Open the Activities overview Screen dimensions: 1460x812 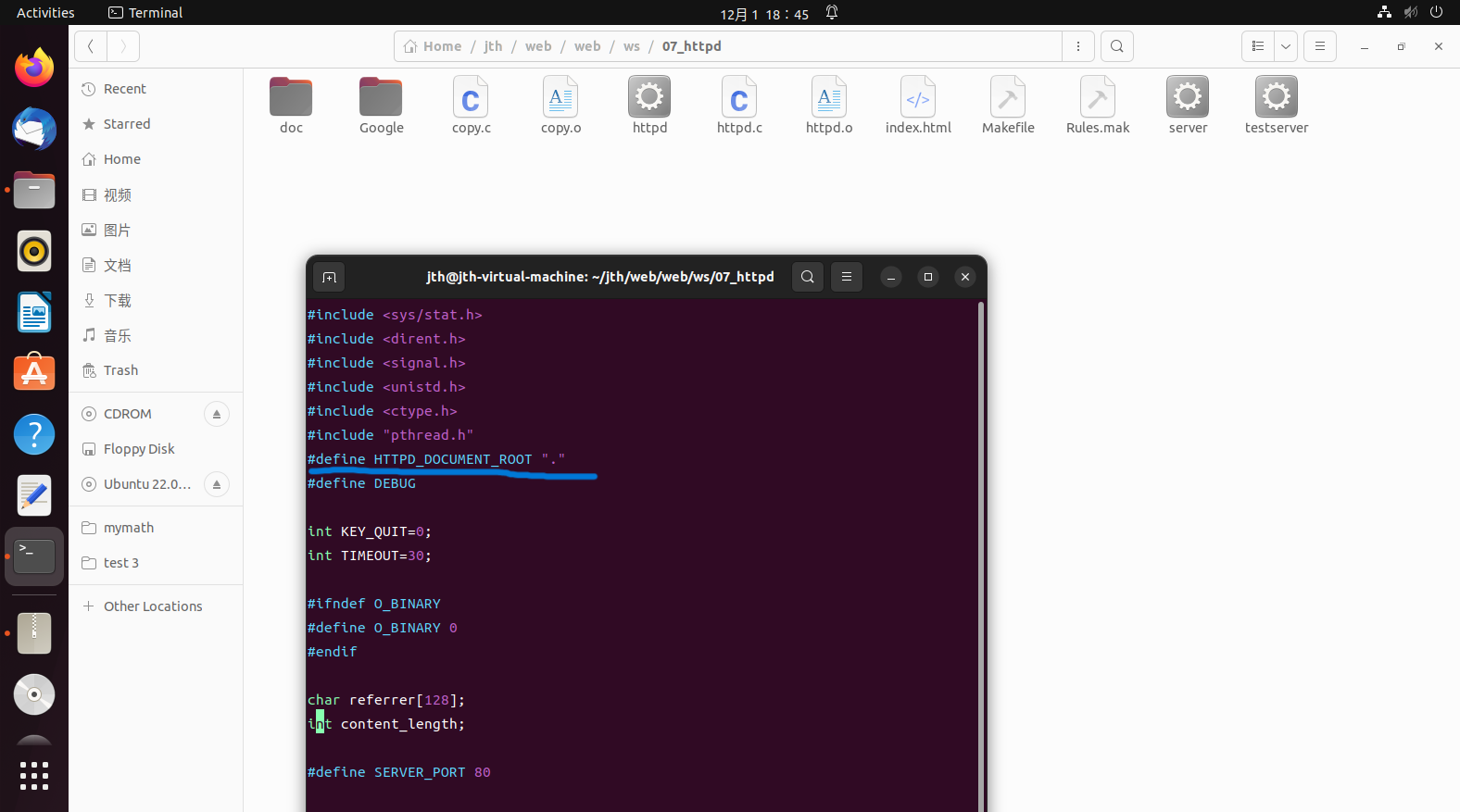click(x=45, y=13)
